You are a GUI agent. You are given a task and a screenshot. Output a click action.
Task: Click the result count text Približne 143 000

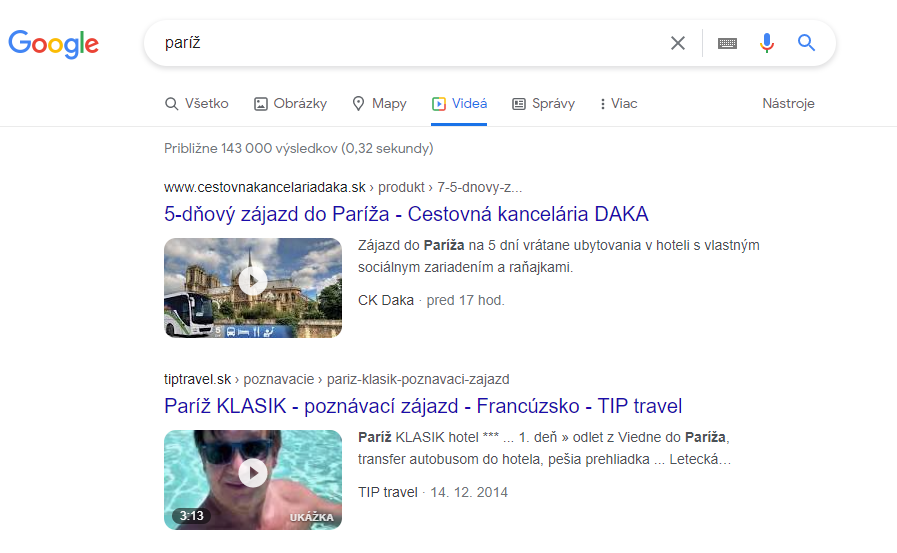pos(299,148)
